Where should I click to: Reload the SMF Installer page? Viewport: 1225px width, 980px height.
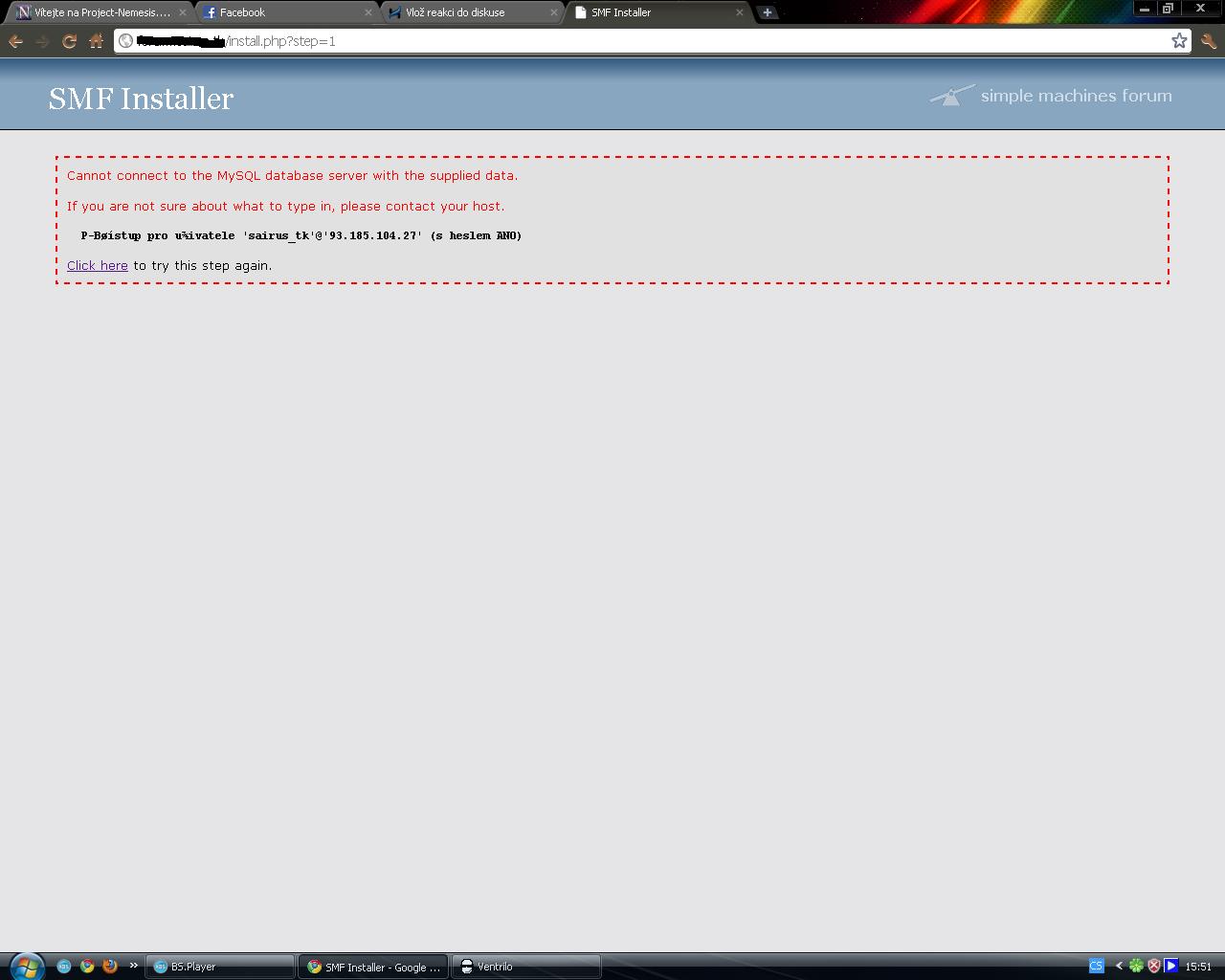(x=69, y=41)
